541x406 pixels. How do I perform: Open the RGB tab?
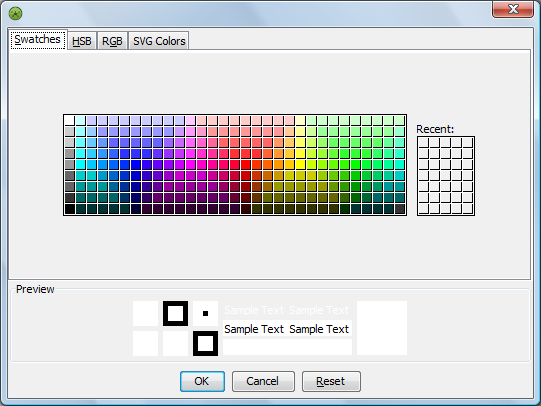coord(112,41)
